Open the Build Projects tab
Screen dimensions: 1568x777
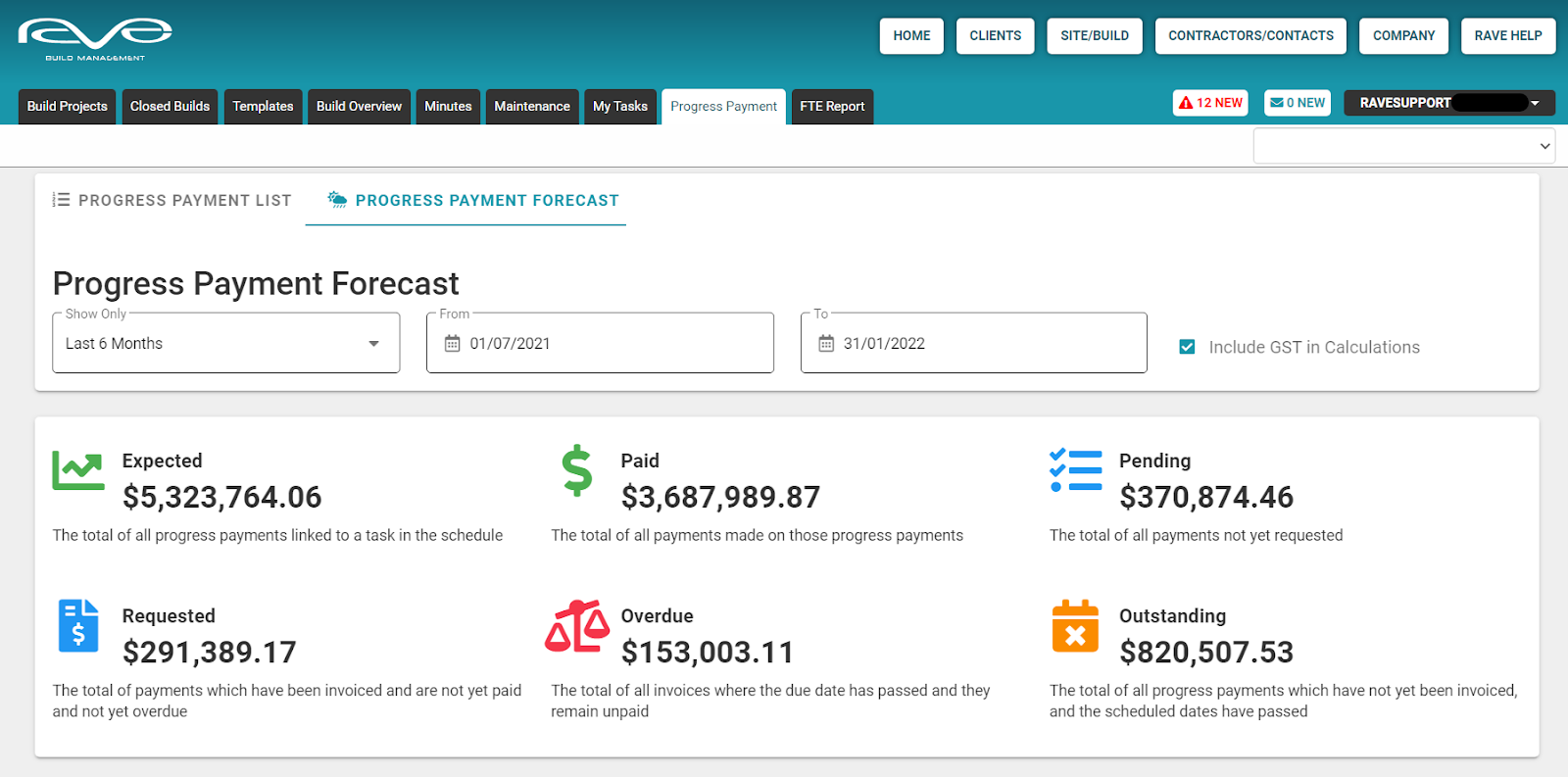[68, 107]
